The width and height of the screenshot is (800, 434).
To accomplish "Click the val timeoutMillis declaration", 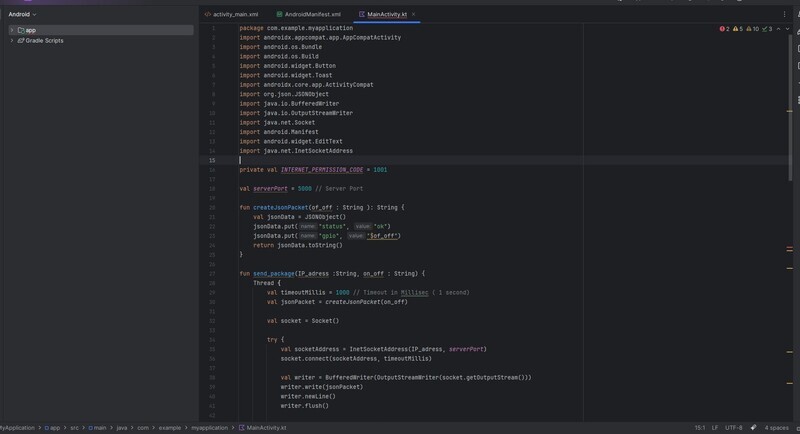I will (308, 293).
